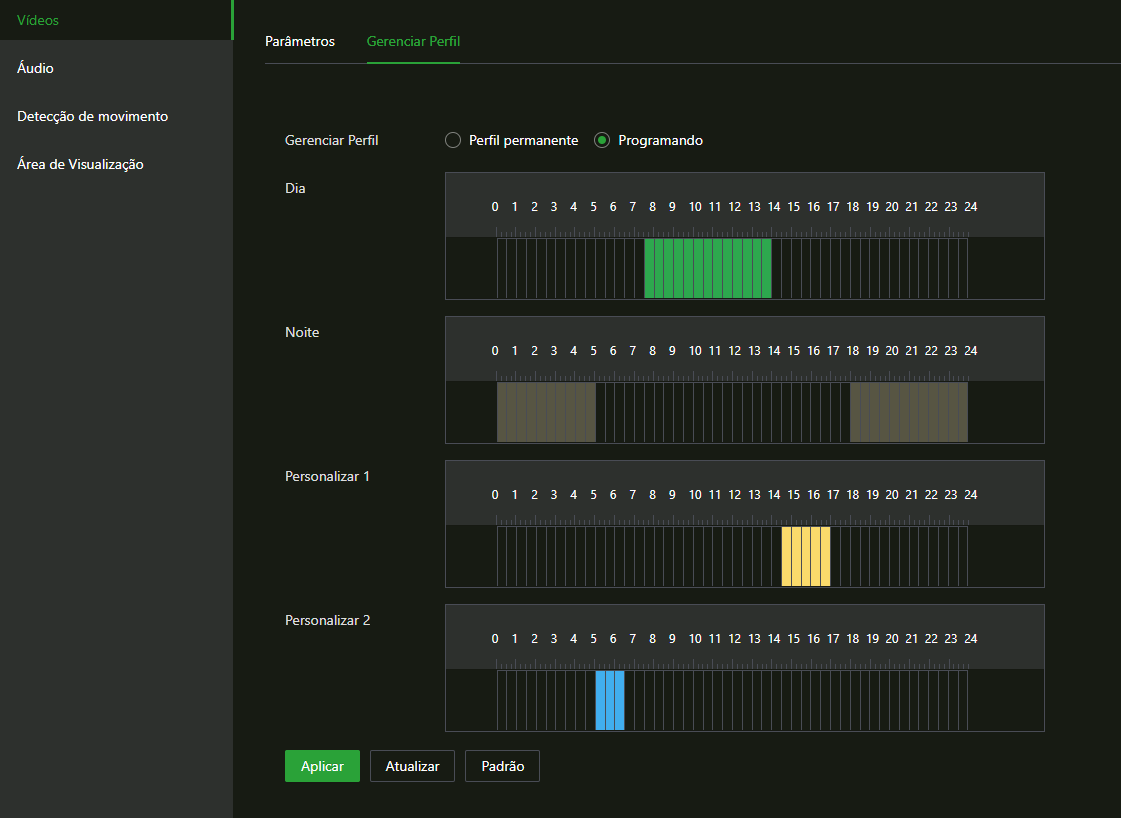This screenshot has width=1121, height=818.
Task: Click Noite gray block spanning hours 0 to 5
Action: pyautogui.click(x=546, y=412)
